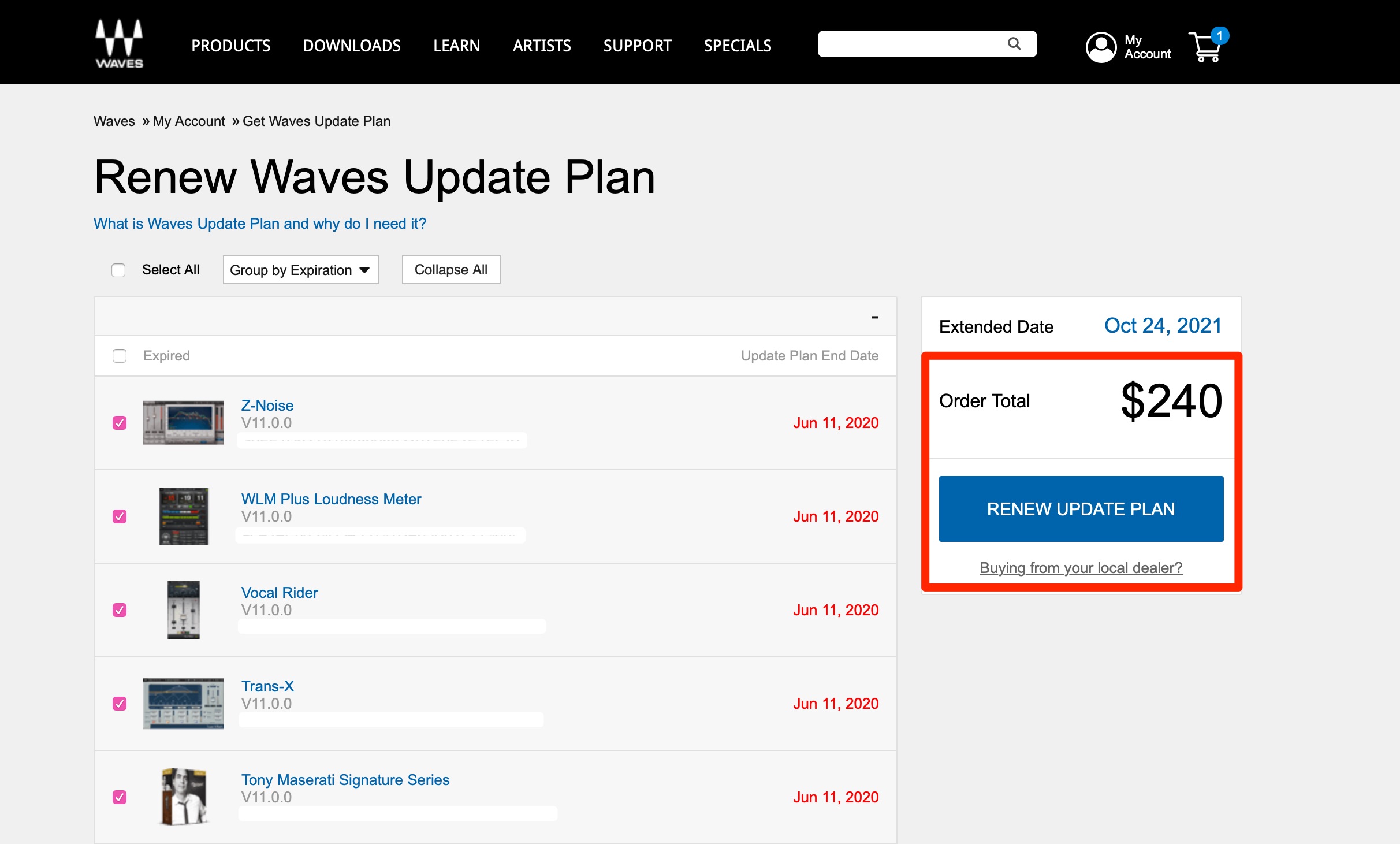
Task: Click the search magnifier icon
Action: click(x=1014, y=44)
